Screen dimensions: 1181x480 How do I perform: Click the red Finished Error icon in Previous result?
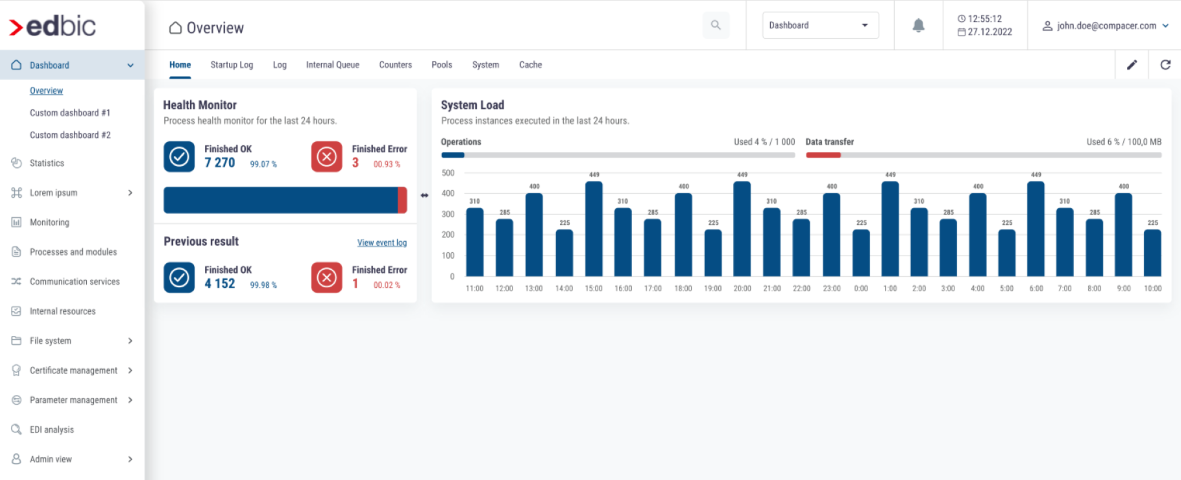pos(327,277)
